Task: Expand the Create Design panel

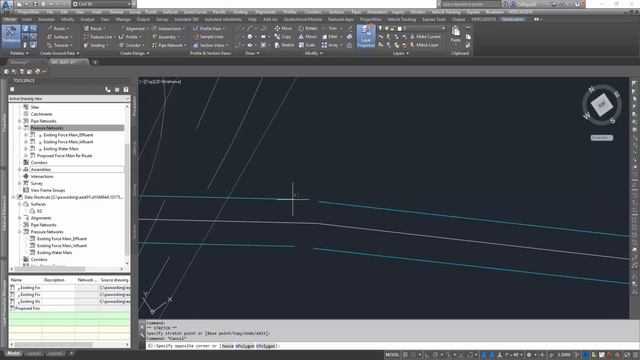Action: (x=135, y=53)
